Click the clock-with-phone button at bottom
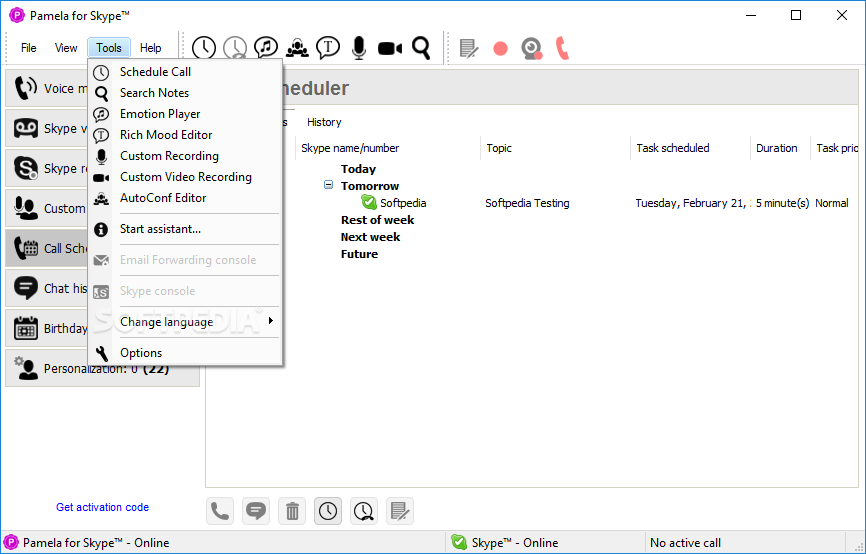The height and width of the screenshot is (554, 866). (364, 511)
